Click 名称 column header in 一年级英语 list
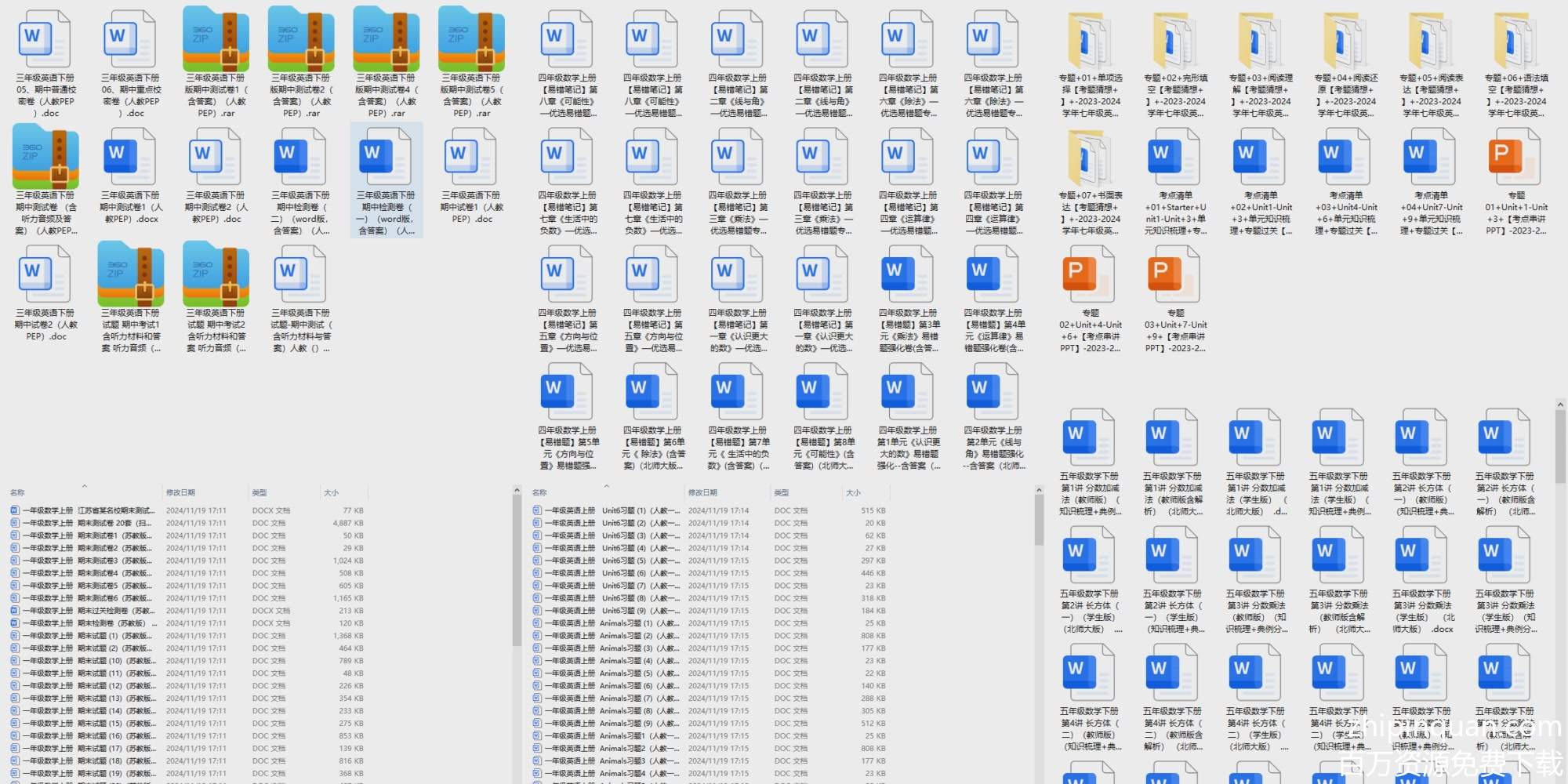 pyautogui.click(x=539, y=492)
